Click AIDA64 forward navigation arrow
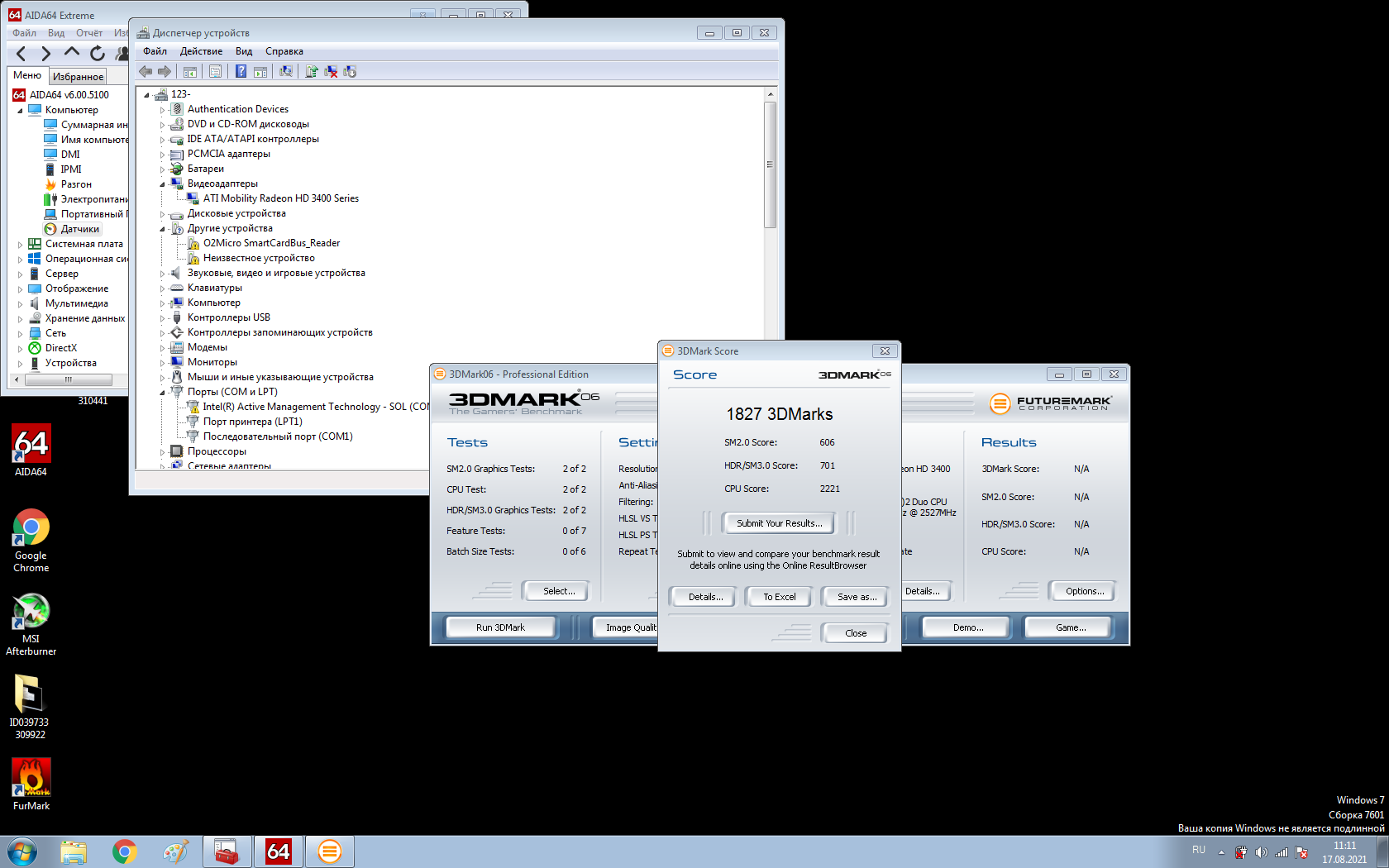The width and height of the screenshot is (1389, 868). (x=45, y=54)
